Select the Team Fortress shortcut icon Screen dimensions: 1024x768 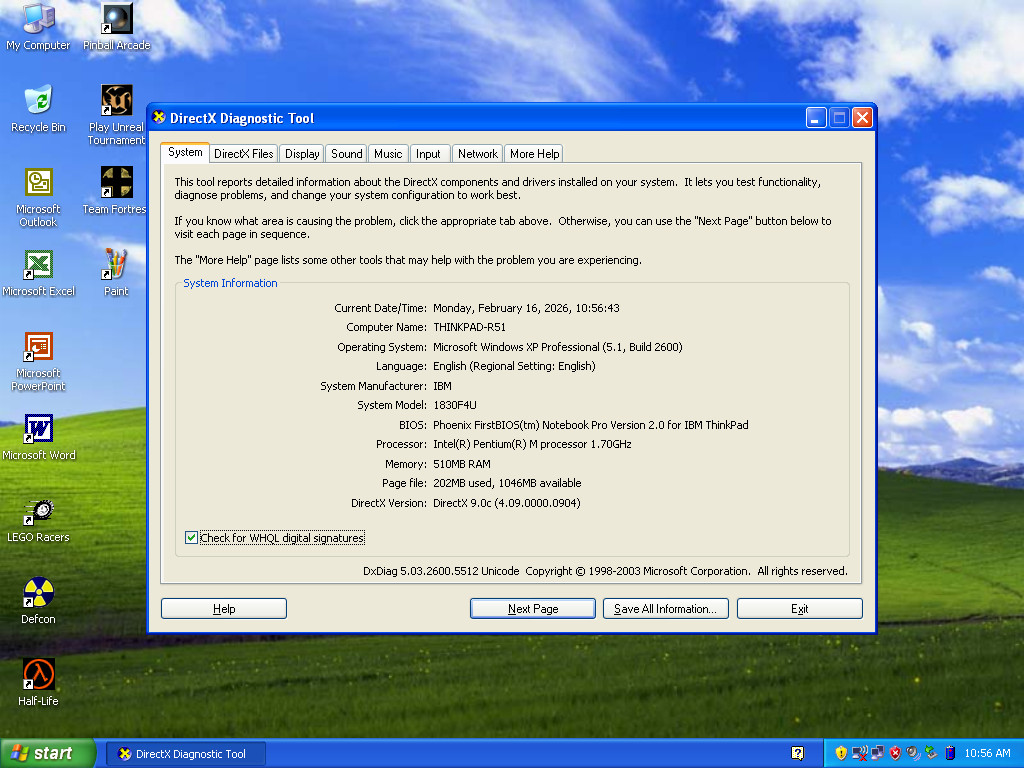click(115, 191)
